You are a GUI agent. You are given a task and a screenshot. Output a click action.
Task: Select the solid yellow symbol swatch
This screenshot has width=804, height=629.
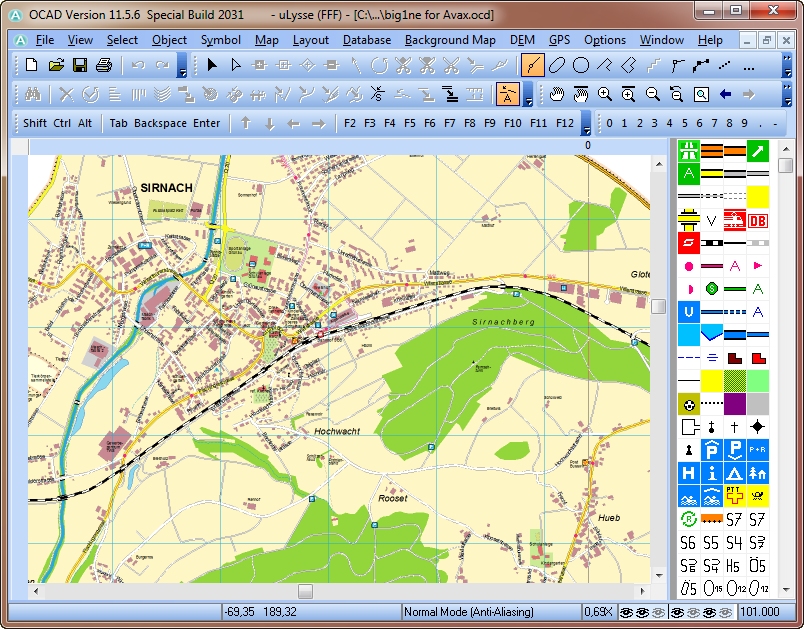pos(758,195)
